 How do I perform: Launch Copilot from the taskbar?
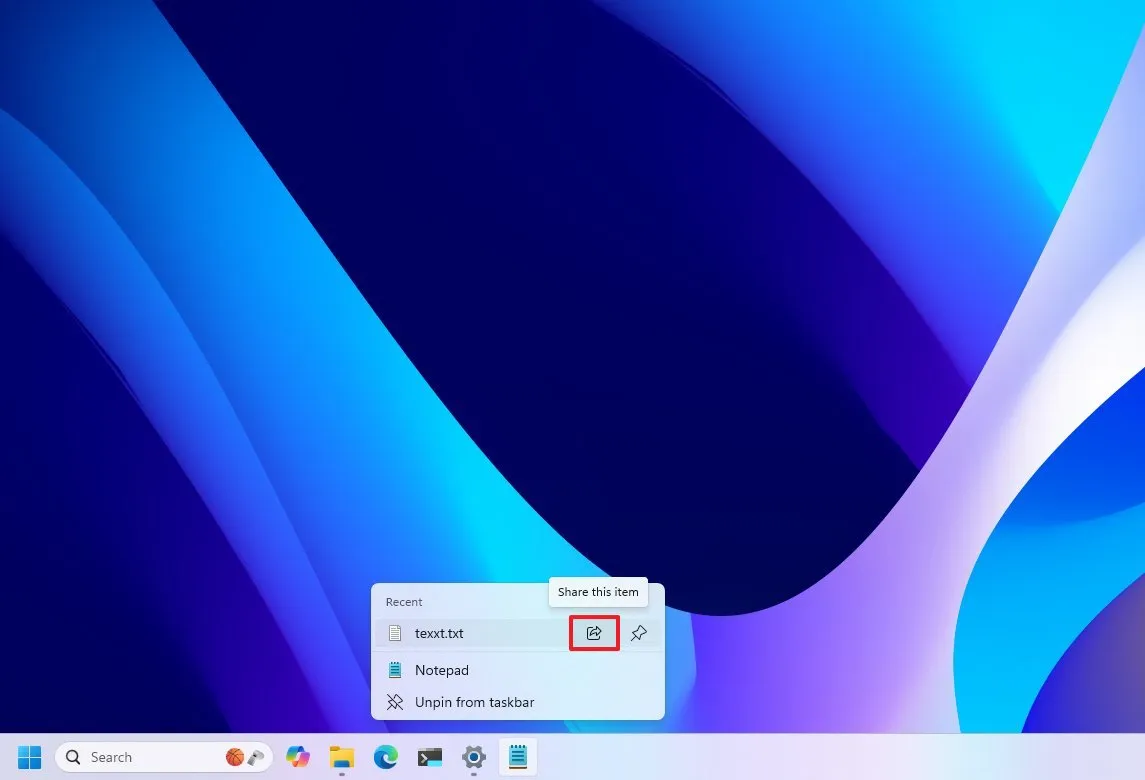pos(297,757)
